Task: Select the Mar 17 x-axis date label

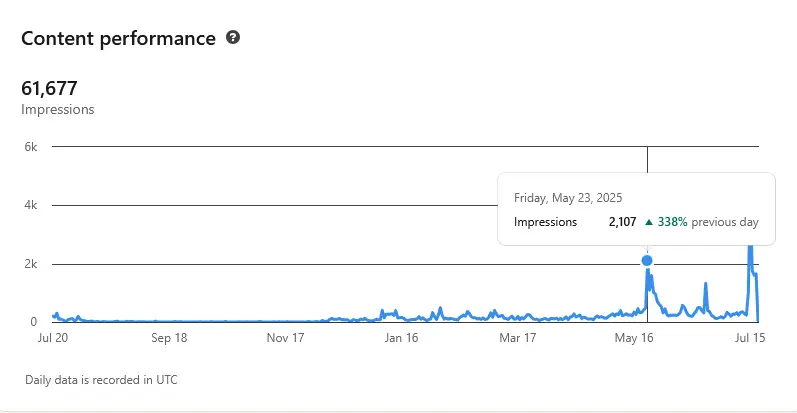Action: pyautogui.click(x=517, y=338)
